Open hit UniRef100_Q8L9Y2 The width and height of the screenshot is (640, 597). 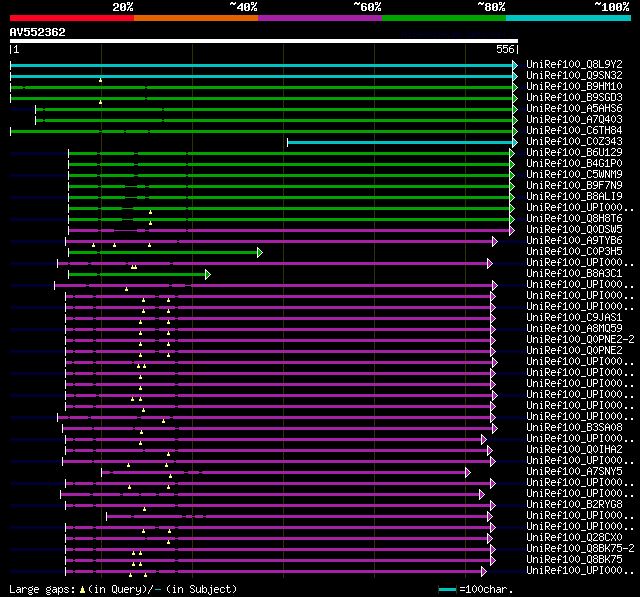click(574, 64)
